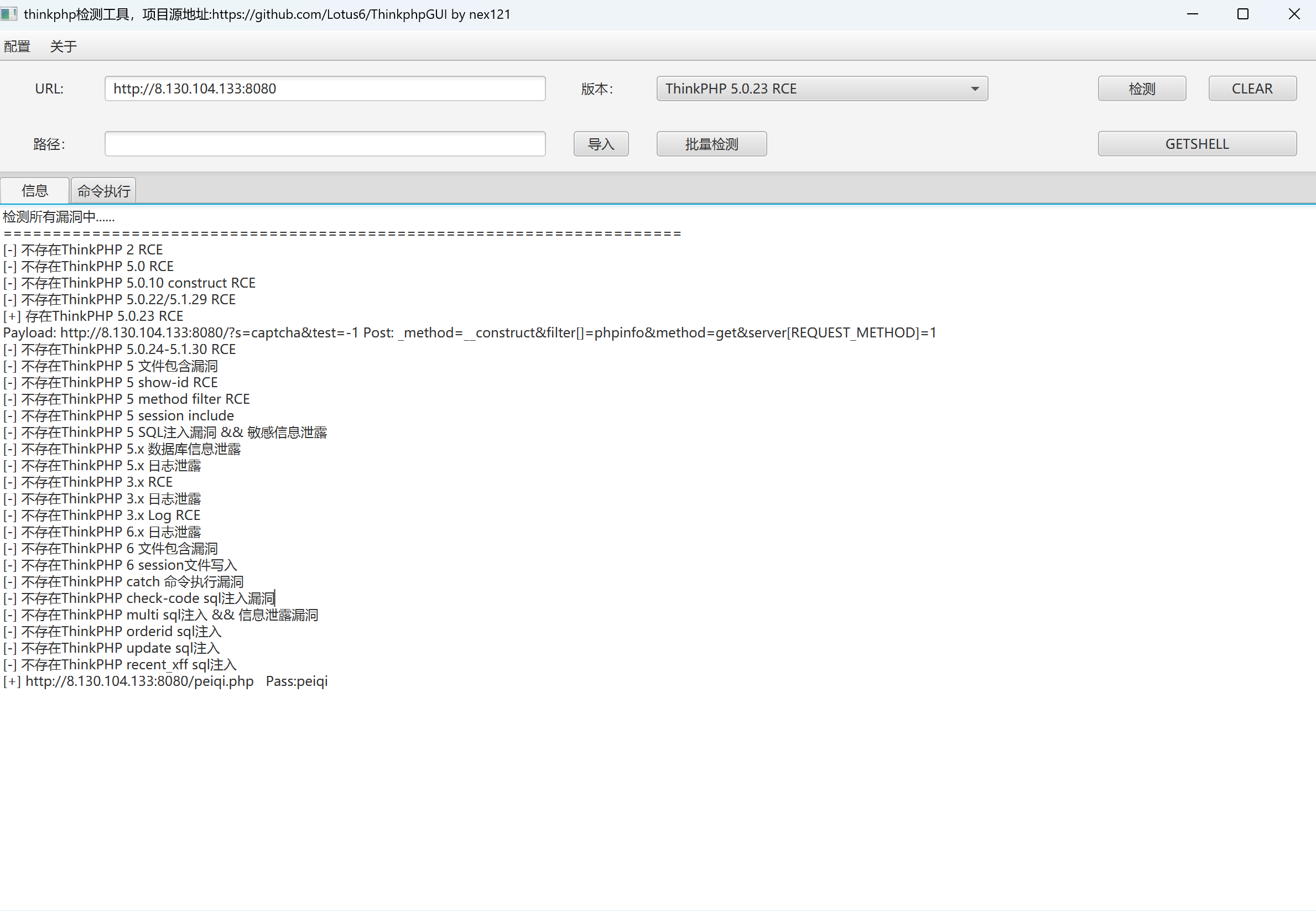Click the Payload line in the output

coord(469,333)
